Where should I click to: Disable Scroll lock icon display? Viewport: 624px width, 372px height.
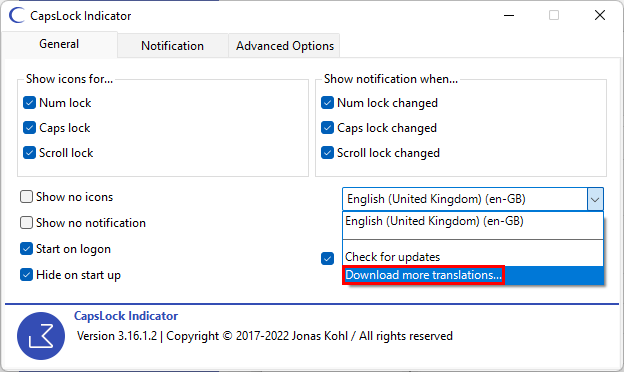tap(29, 152)
